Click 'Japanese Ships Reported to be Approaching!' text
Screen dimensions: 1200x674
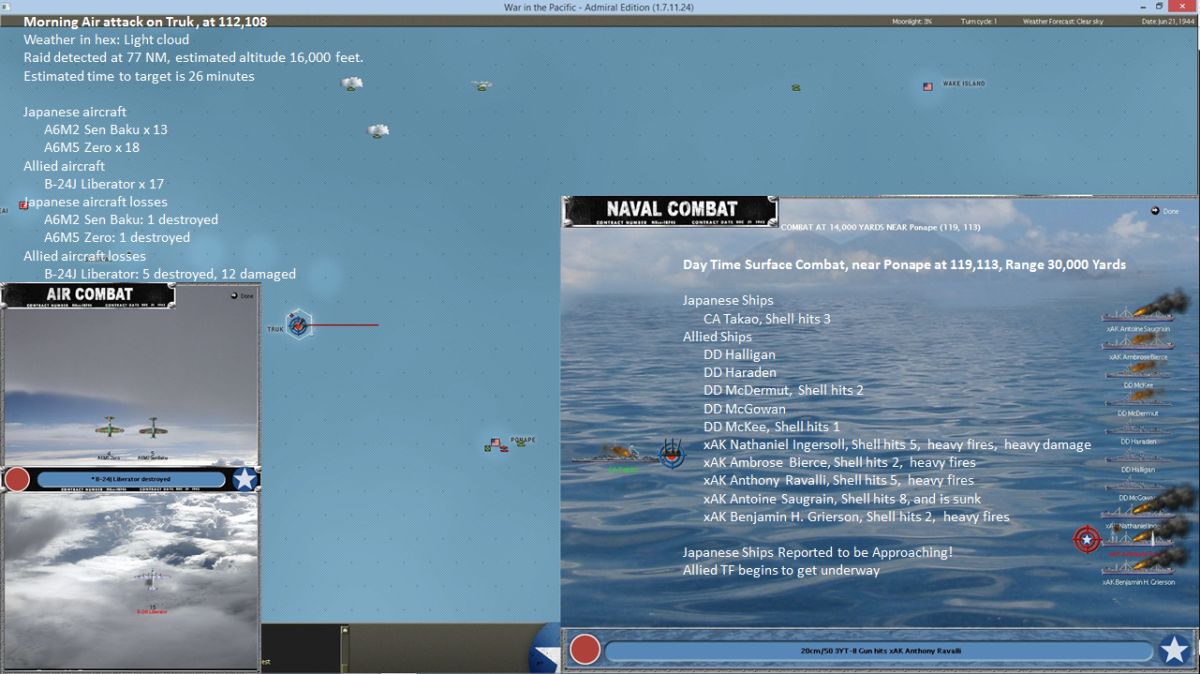click(818, 552)
